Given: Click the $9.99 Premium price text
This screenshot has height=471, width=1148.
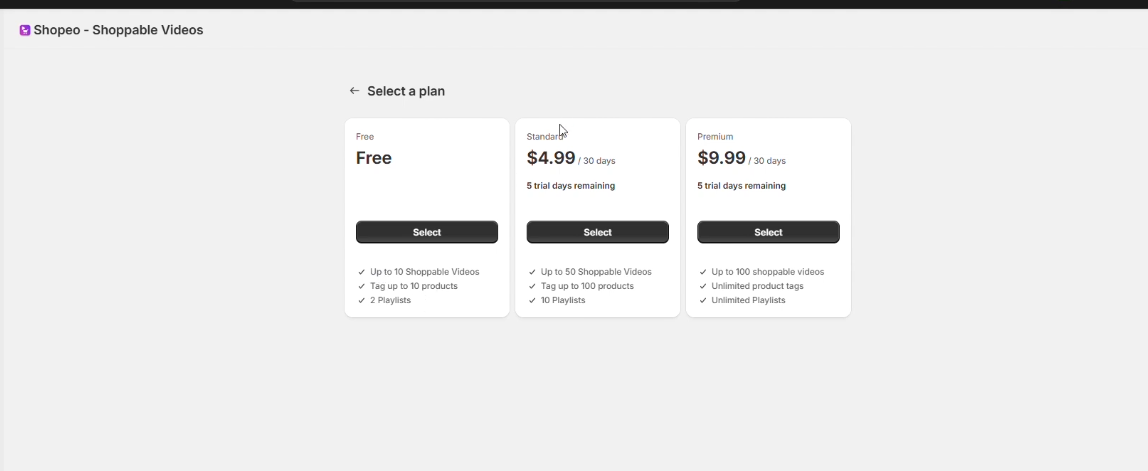Looking at the screenshot, I should tap(721, 158).
